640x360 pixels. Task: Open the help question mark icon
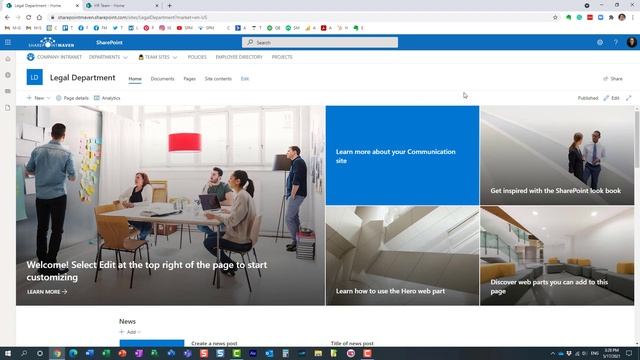(x=616, y=42)
